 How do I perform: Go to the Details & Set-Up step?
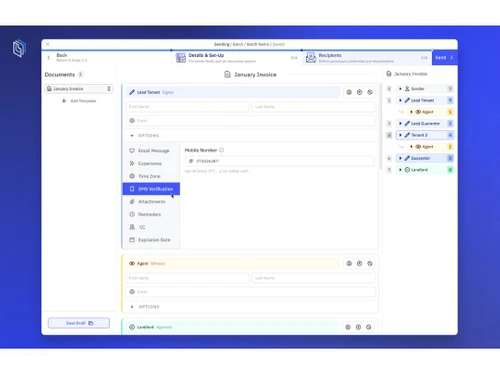[x=237, y=58]
